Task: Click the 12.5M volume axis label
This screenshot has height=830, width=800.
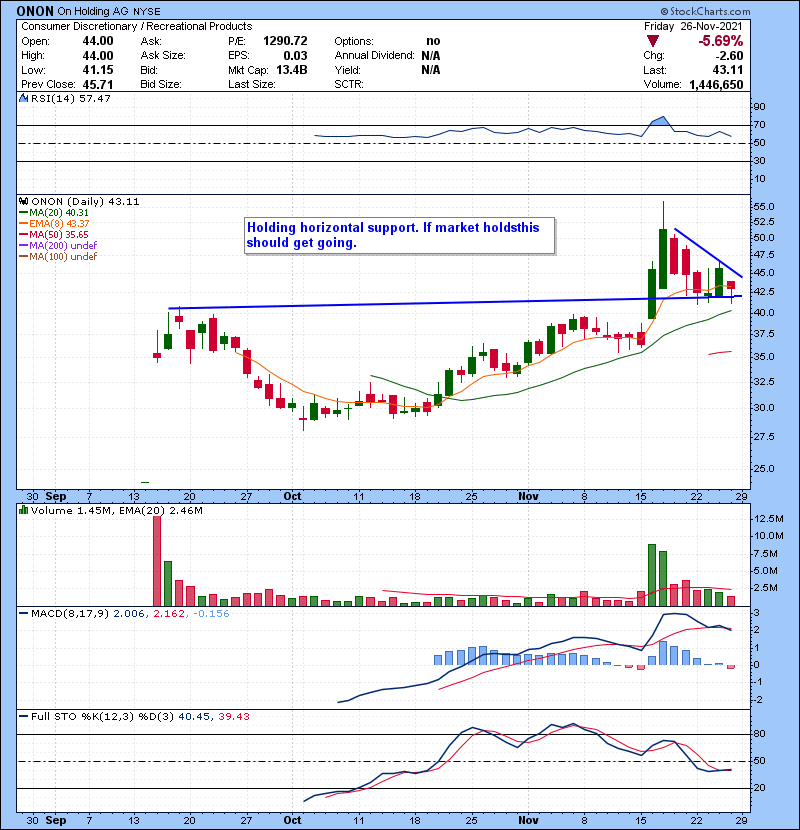Action: pyautogui.click(x=768, y=519)
